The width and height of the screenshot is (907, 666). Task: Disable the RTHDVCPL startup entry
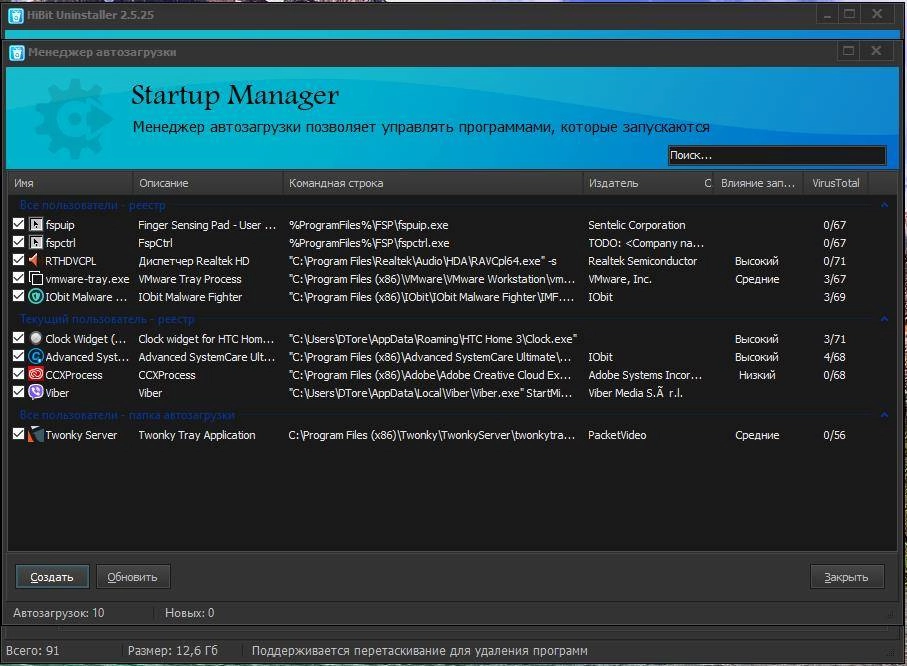coord(19,260)
